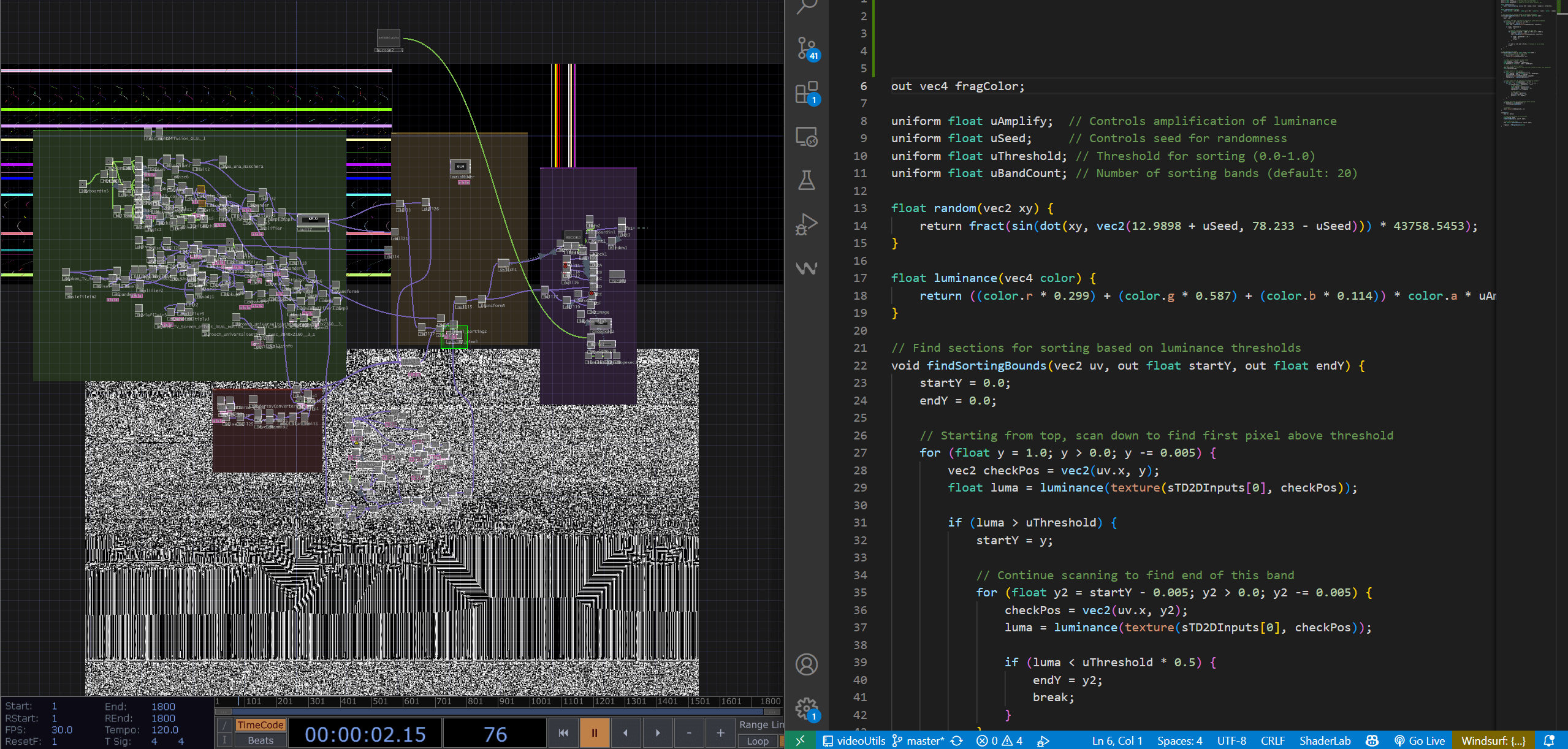1568x749 pixels.
Task: Click the slash toggle left of TimeCode
Action: pyautogui.click(x=224, y=724)
